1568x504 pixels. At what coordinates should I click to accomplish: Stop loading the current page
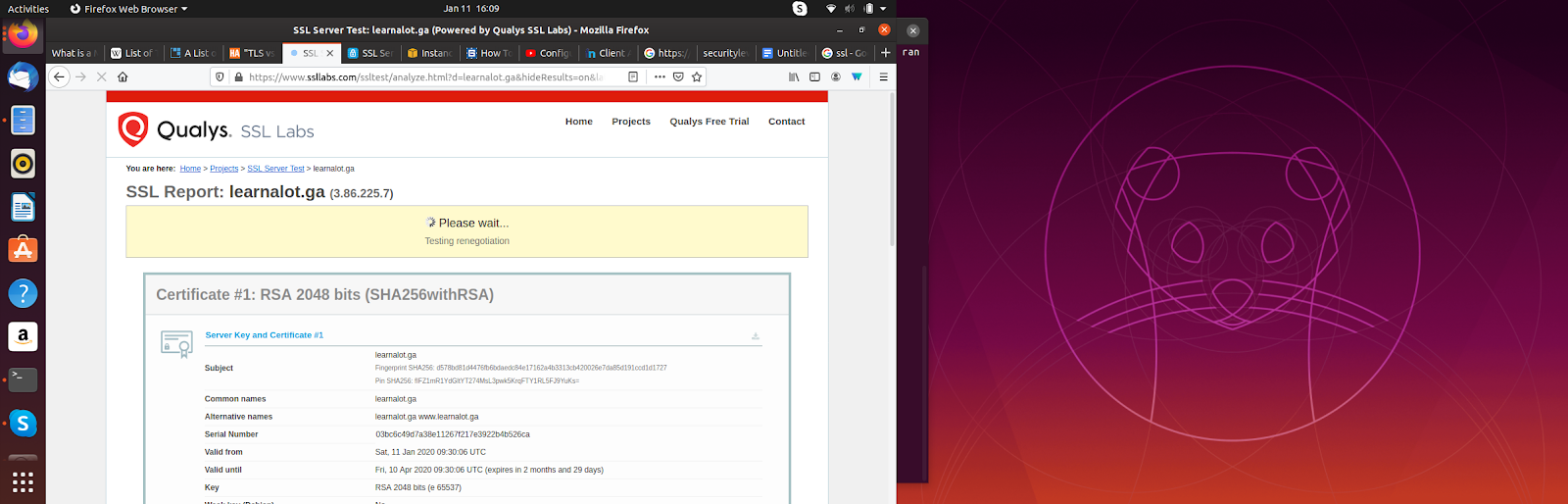(x=101, y=76)
